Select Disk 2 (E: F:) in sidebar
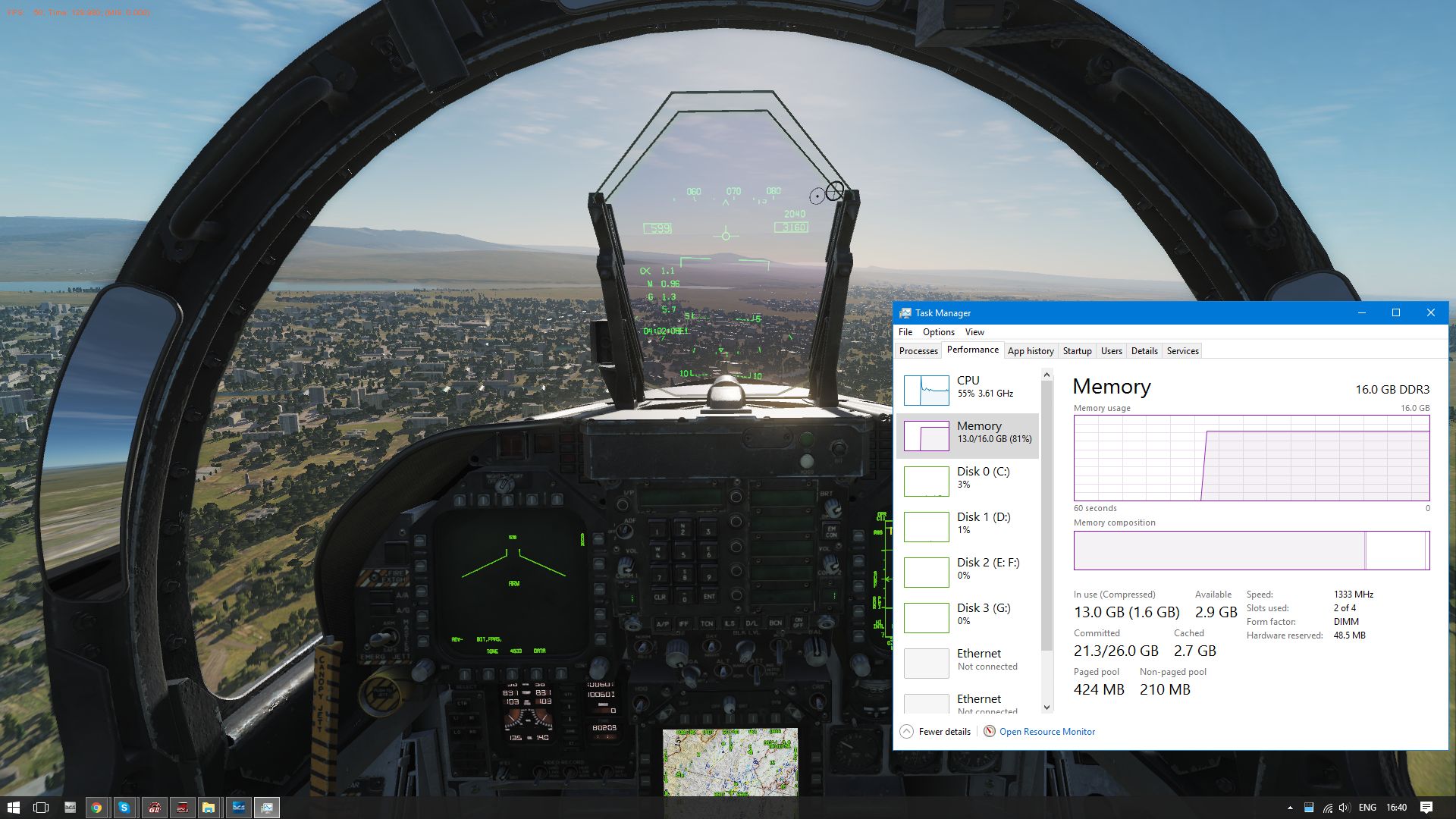Screen dimensions: 1456x819 point(968,572)
